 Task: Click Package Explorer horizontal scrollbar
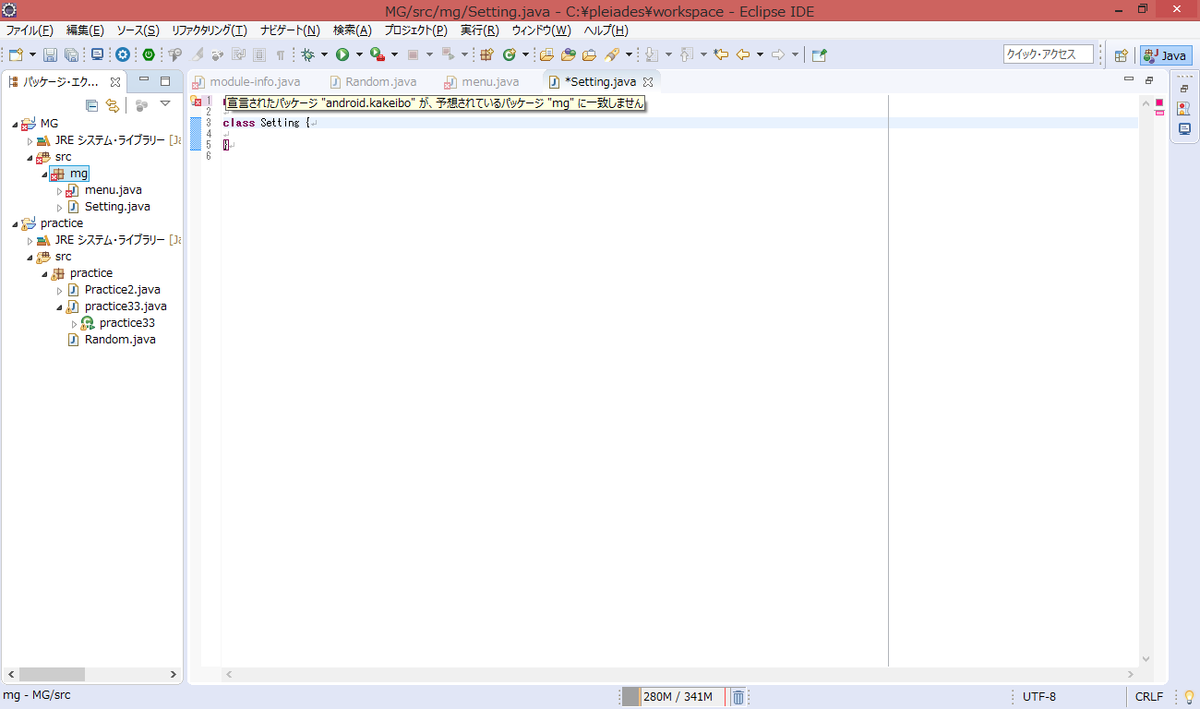coord(92,675)
